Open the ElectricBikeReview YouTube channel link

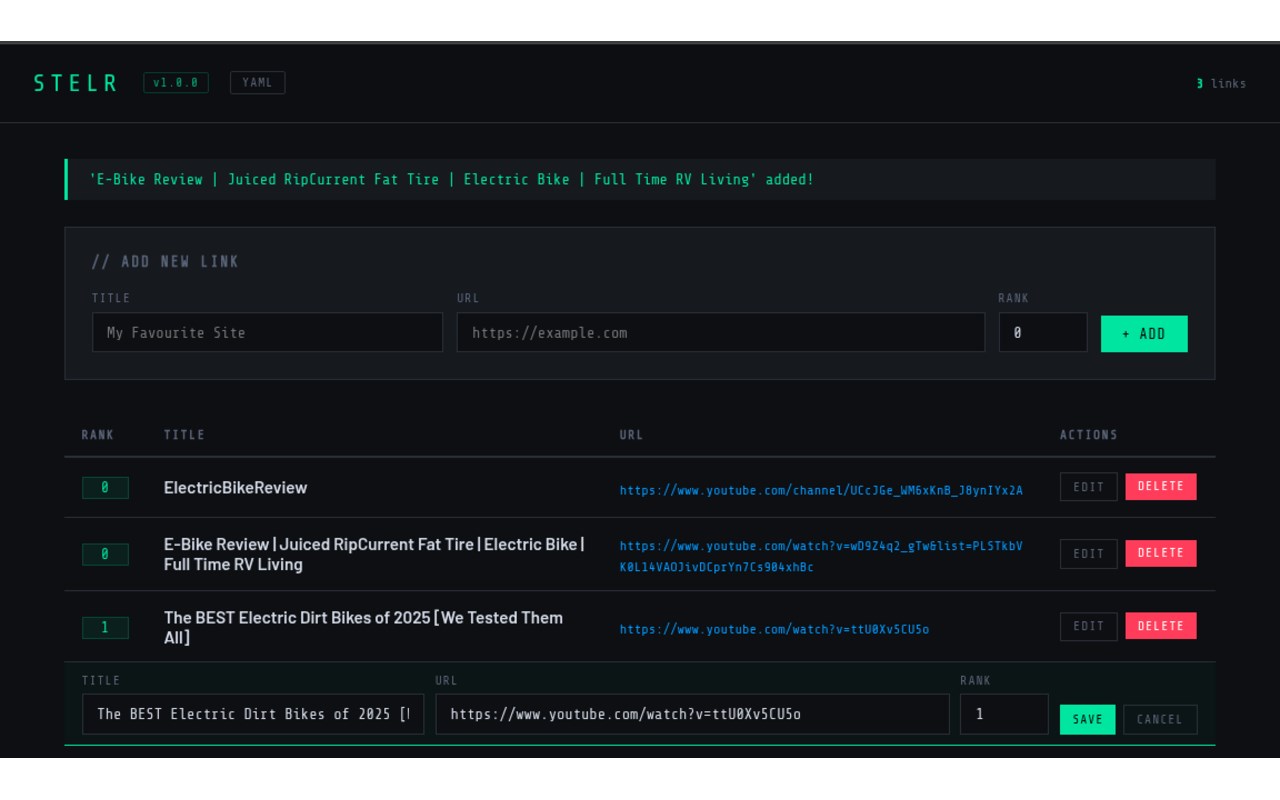tap(821, 490)
